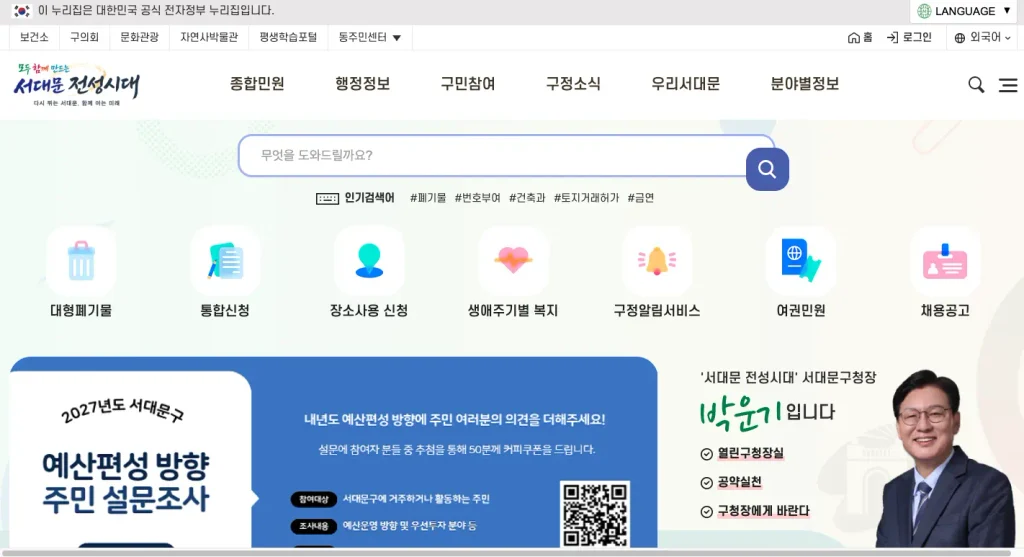Expand the 동주민센터 dropdown

(370, 37)
